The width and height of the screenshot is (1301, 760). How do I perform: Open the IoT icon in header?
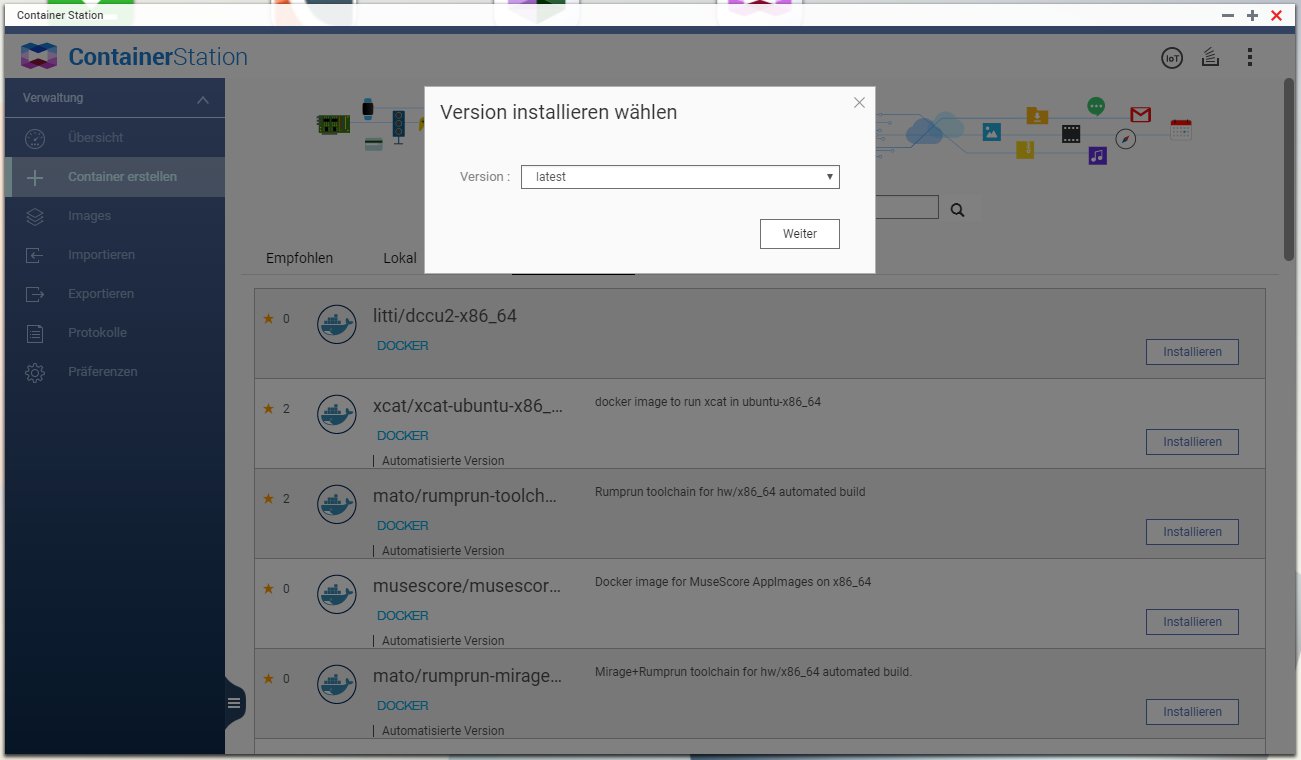1171,58
